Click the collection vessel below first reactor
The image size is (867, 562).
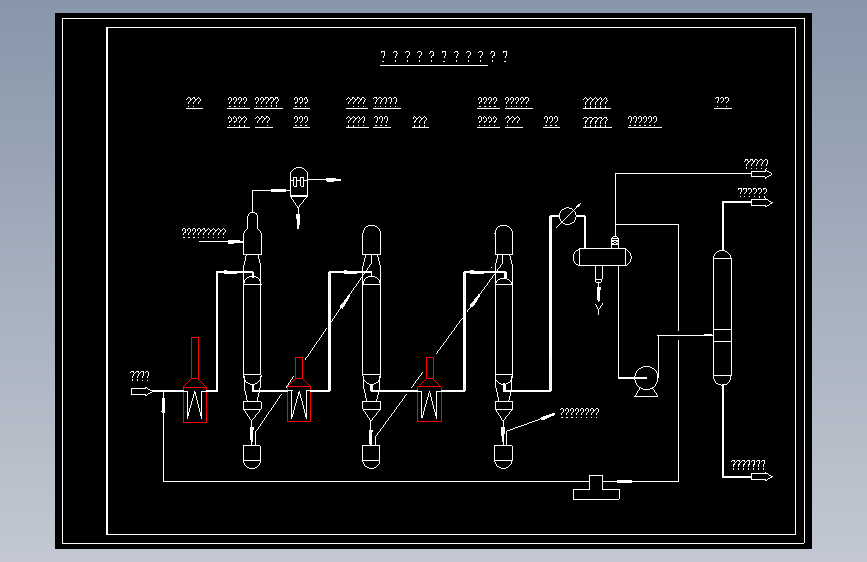pos(252,457)
